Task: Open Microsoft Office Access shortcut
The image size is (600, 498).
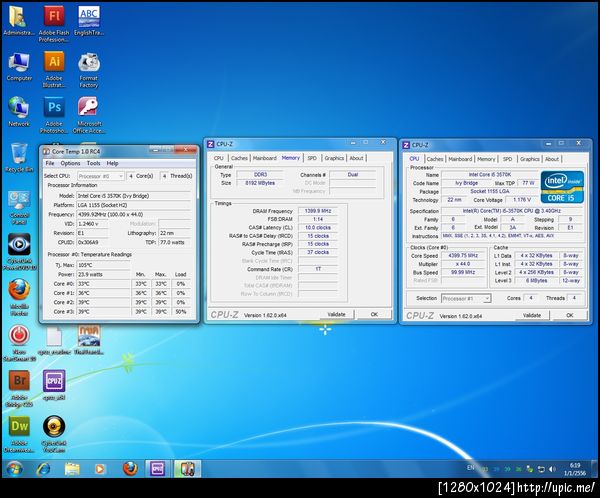Action: point(88,108)
